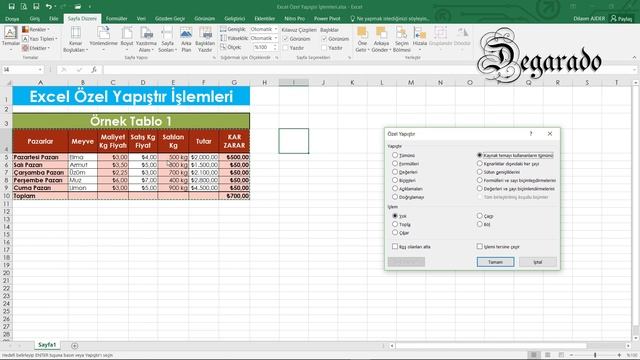Image resolution: width=640 pixels, height=360 pixels.
Task: Click the Örnek Tablo 1 header cell
Action: (131, 121)
